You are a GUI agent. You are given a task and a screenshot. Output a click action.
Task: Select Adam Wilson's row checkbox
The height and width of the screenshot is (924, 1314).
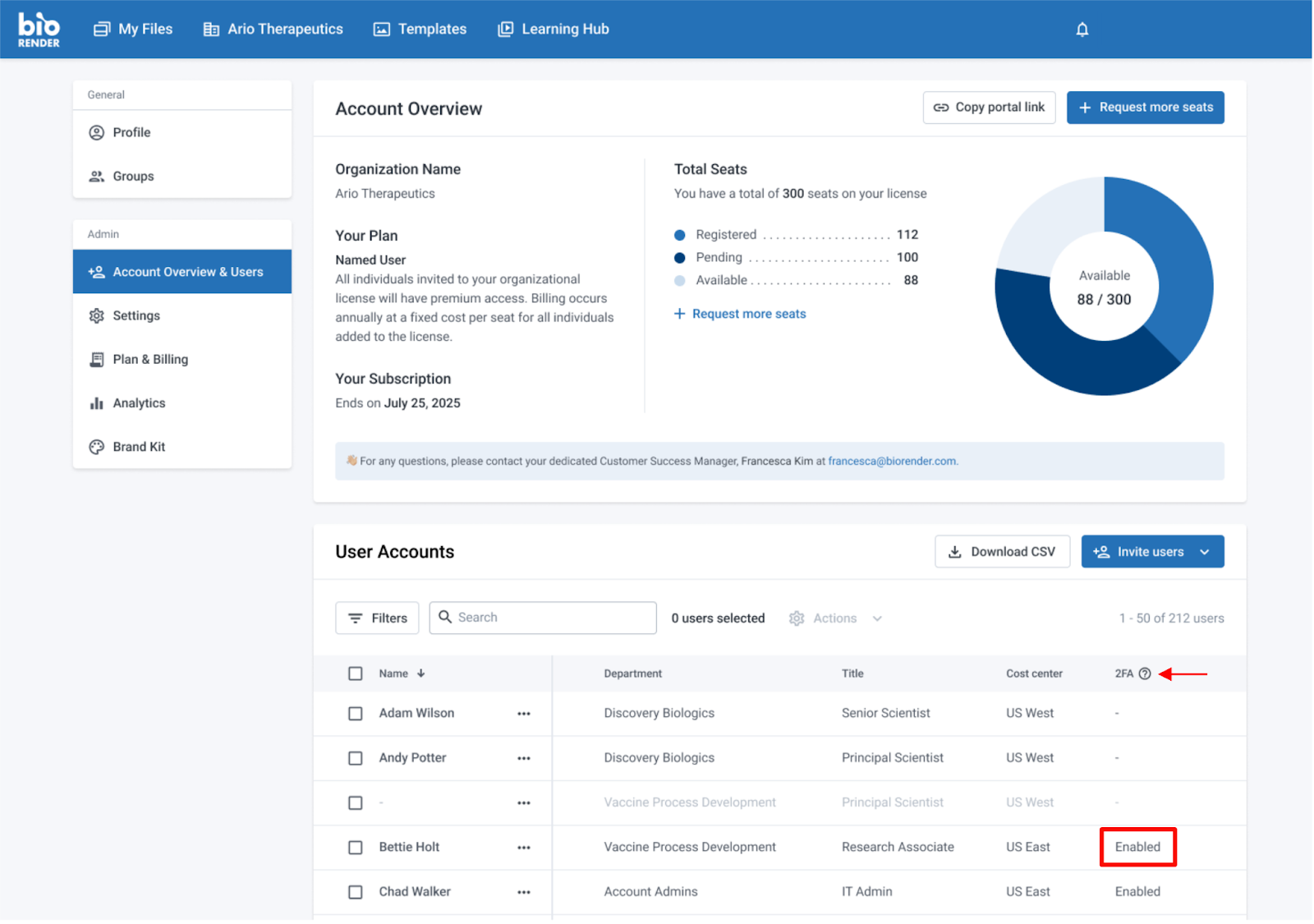tap(355, 714)
